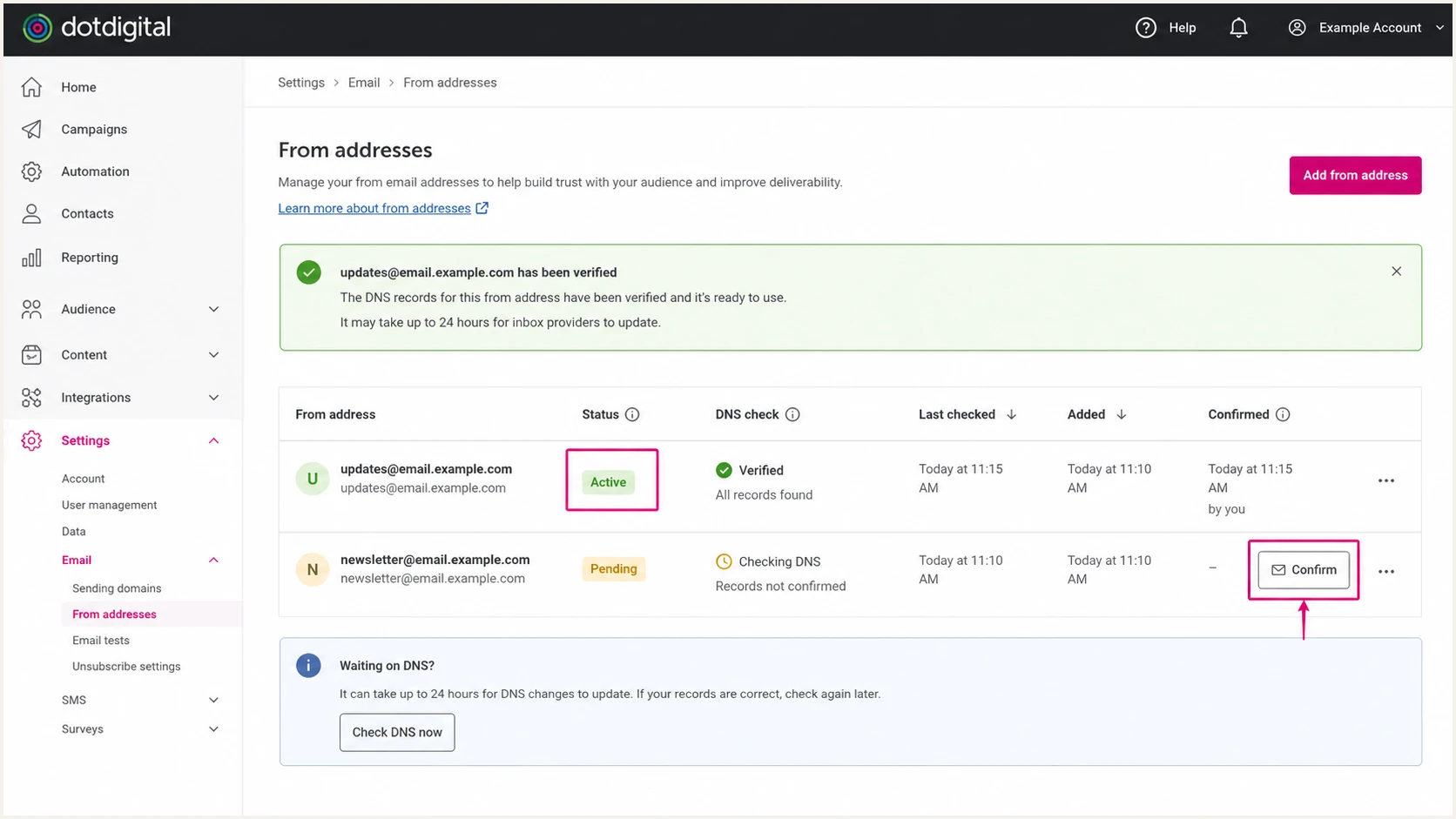
Task: Click the U avatar for updates address
Action: point(313,479)
